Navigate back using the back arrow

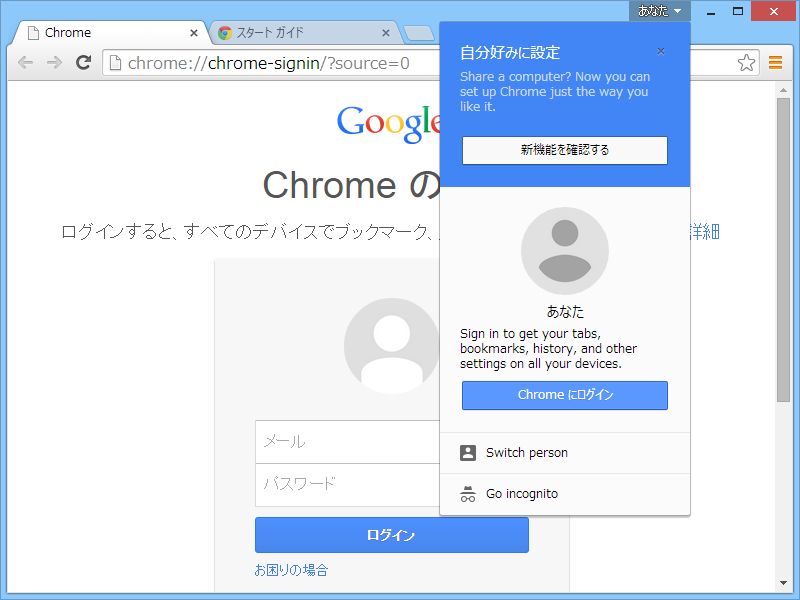pos(25,62)
